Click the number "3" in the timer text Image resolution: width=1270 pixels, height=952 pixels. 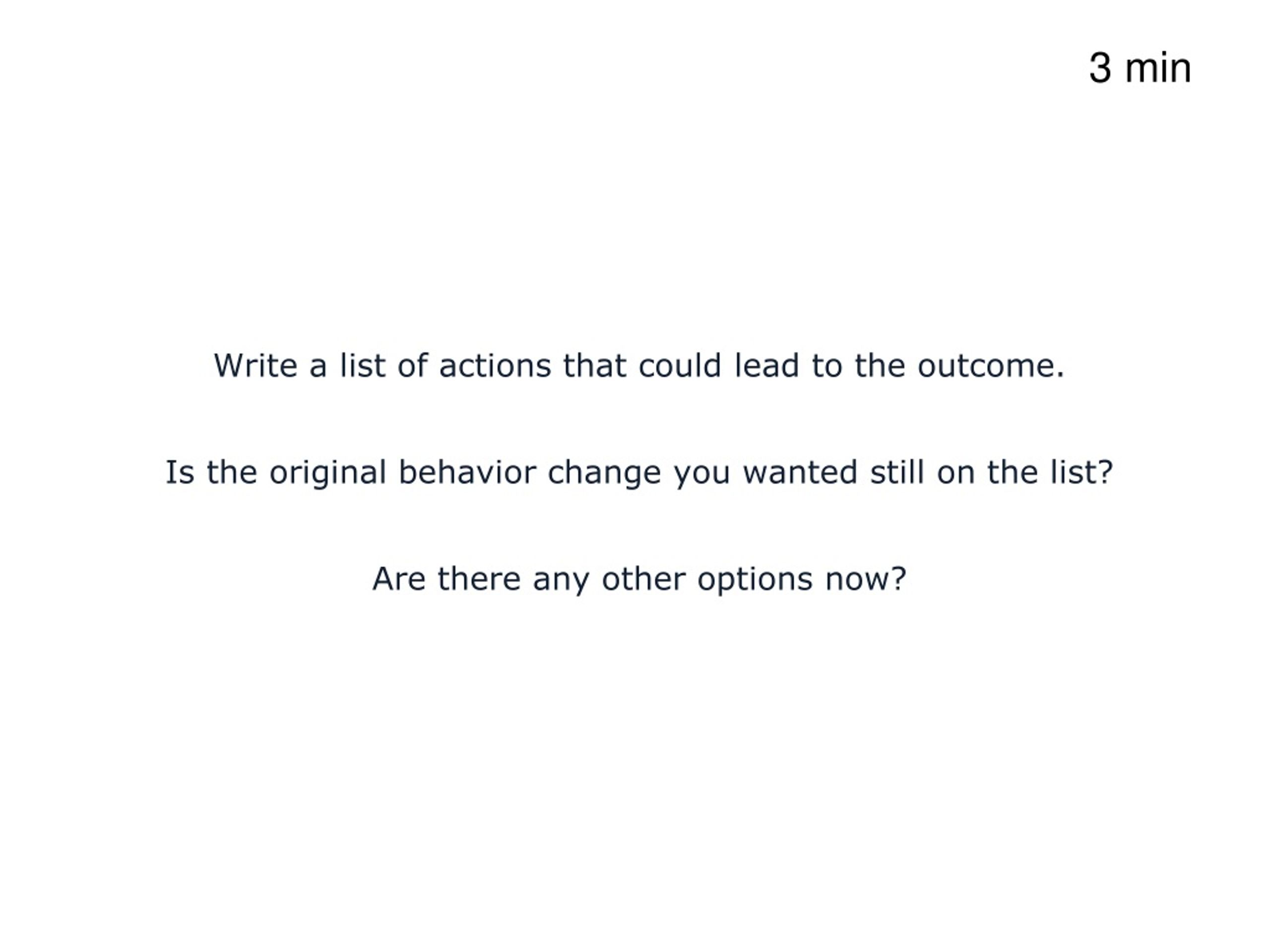[1100, 68]
